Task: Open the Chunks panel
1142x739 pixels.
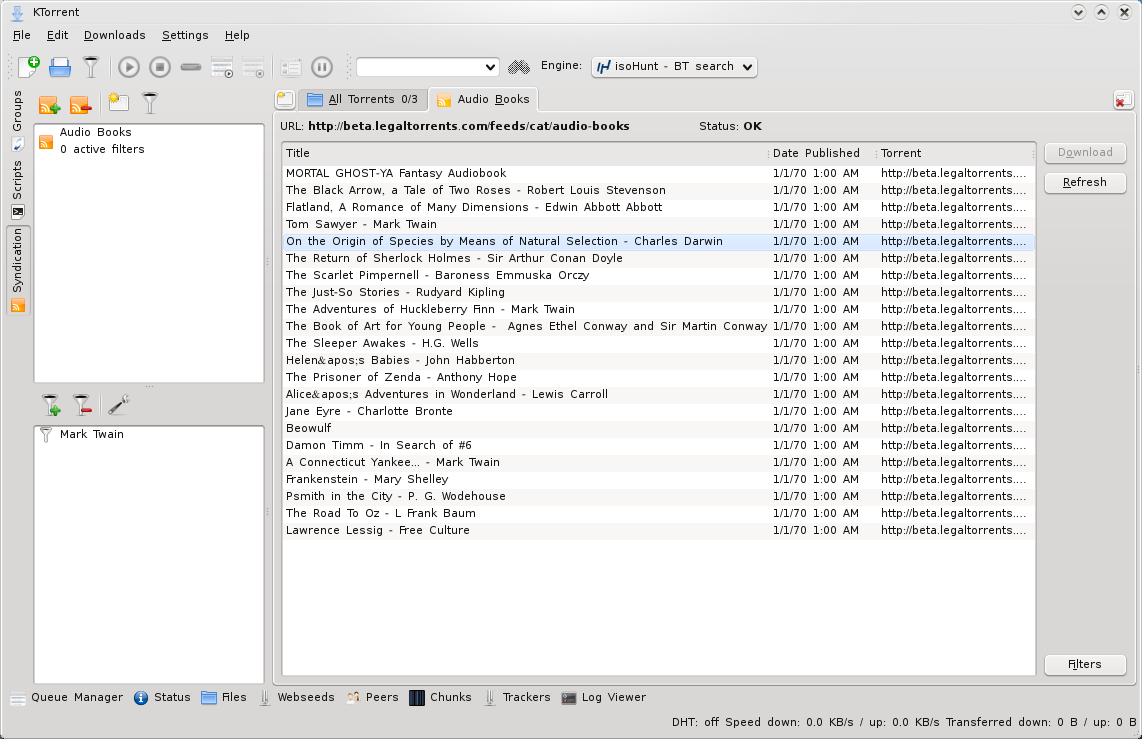Action: coord(441,697)
